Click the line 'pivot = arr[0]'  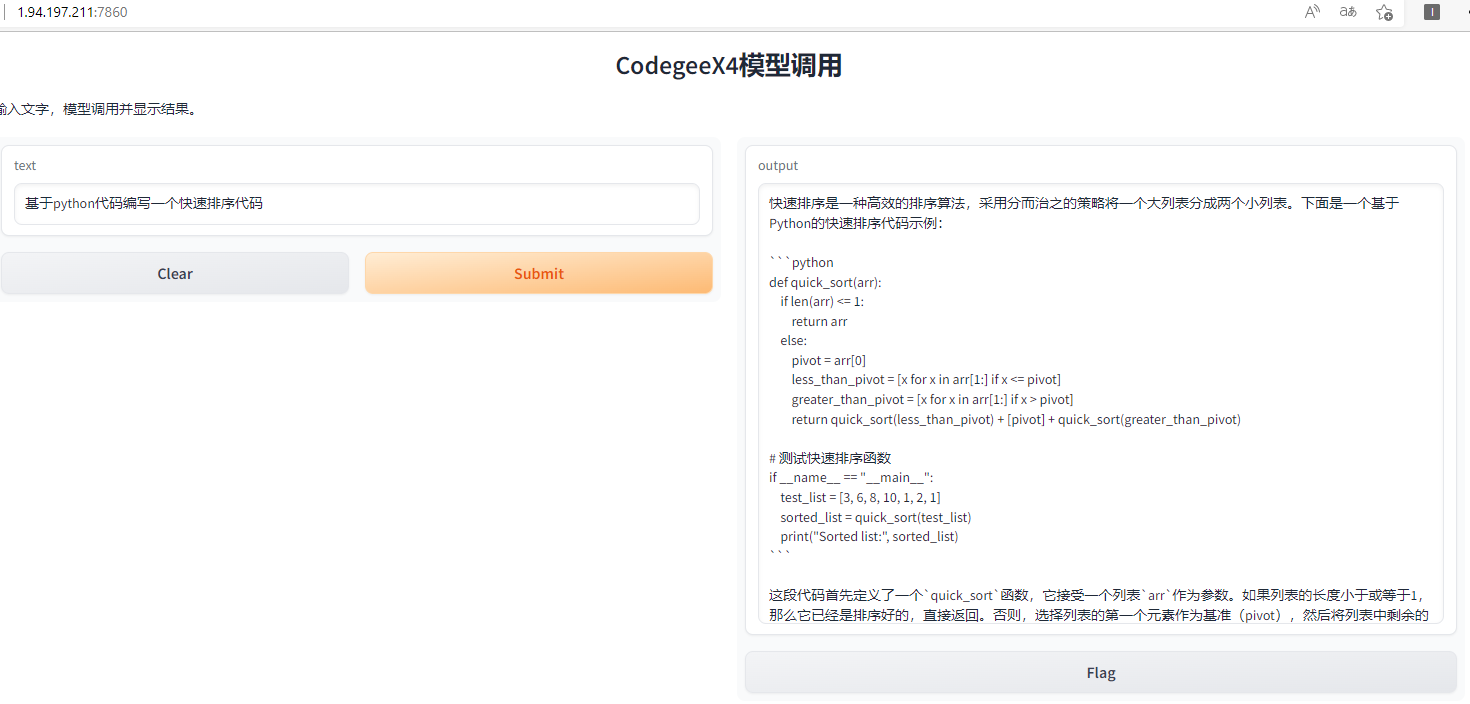coord(829,360)
